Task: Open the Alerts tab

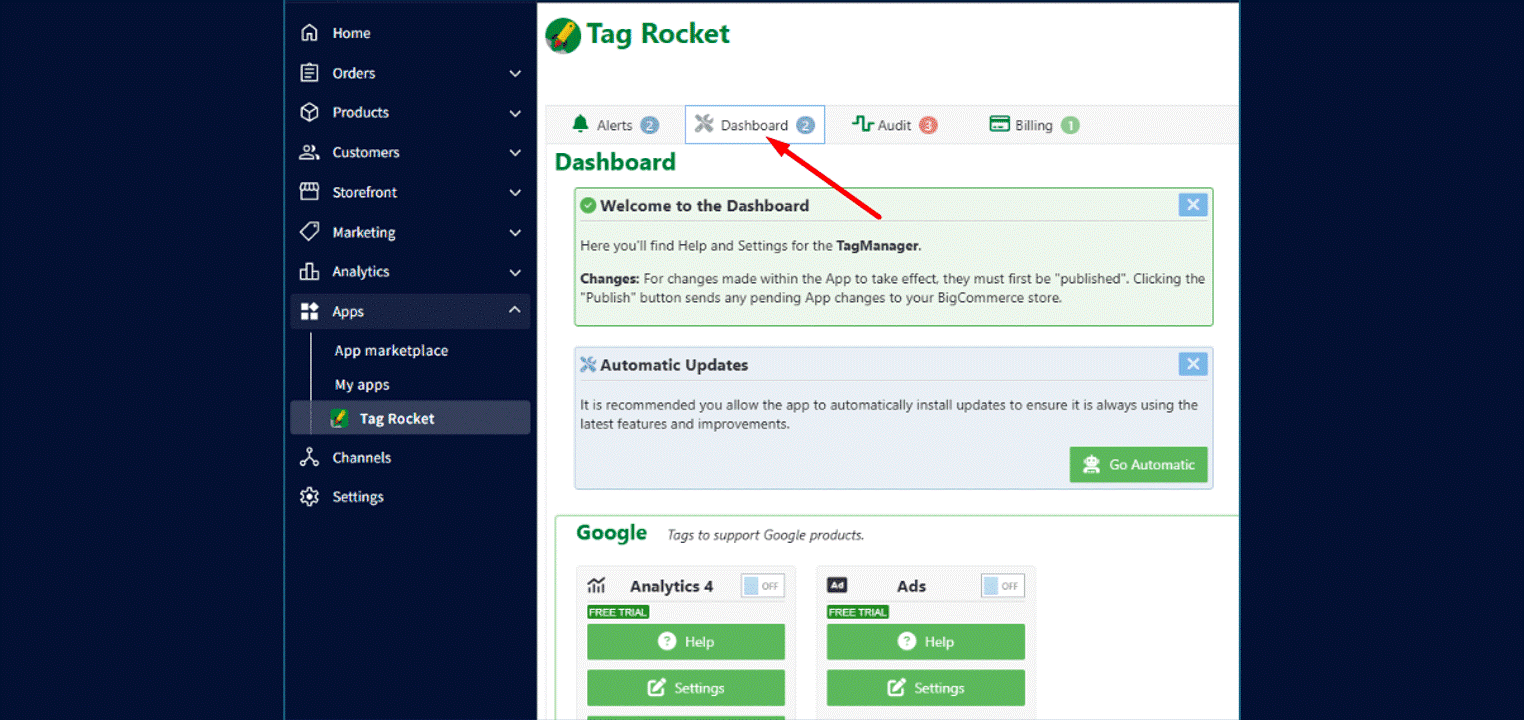Action: 614,125
